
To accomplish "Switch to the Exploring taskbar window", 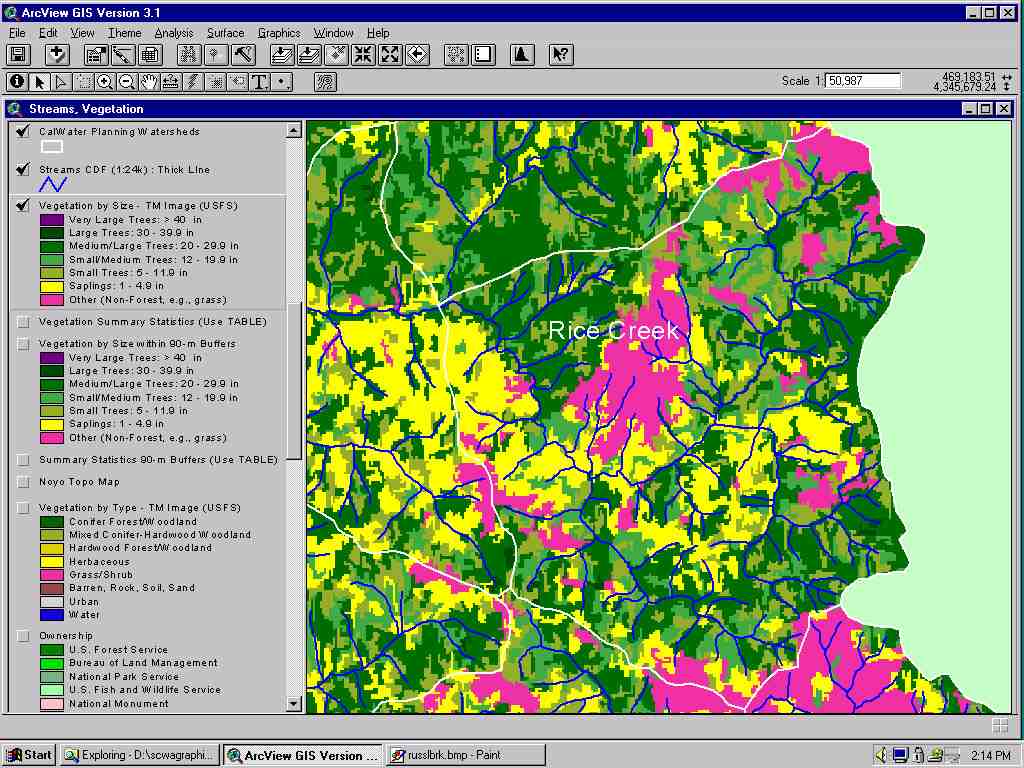I will [x=140, y=755].
